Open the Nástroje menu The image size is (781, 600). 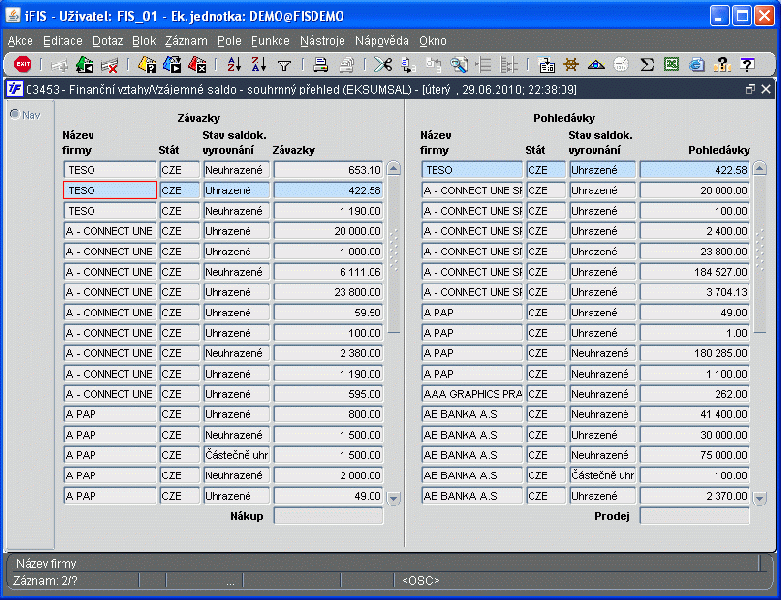[x=322, y=41]
